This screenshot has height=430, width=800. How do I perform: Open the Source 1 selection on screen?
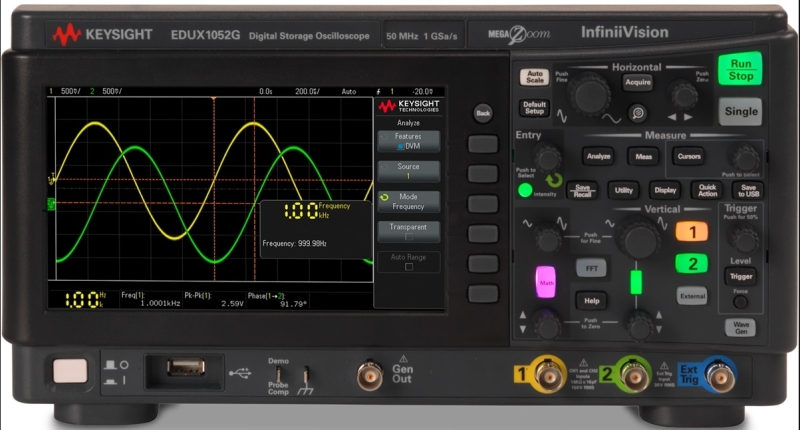point(409,171)
